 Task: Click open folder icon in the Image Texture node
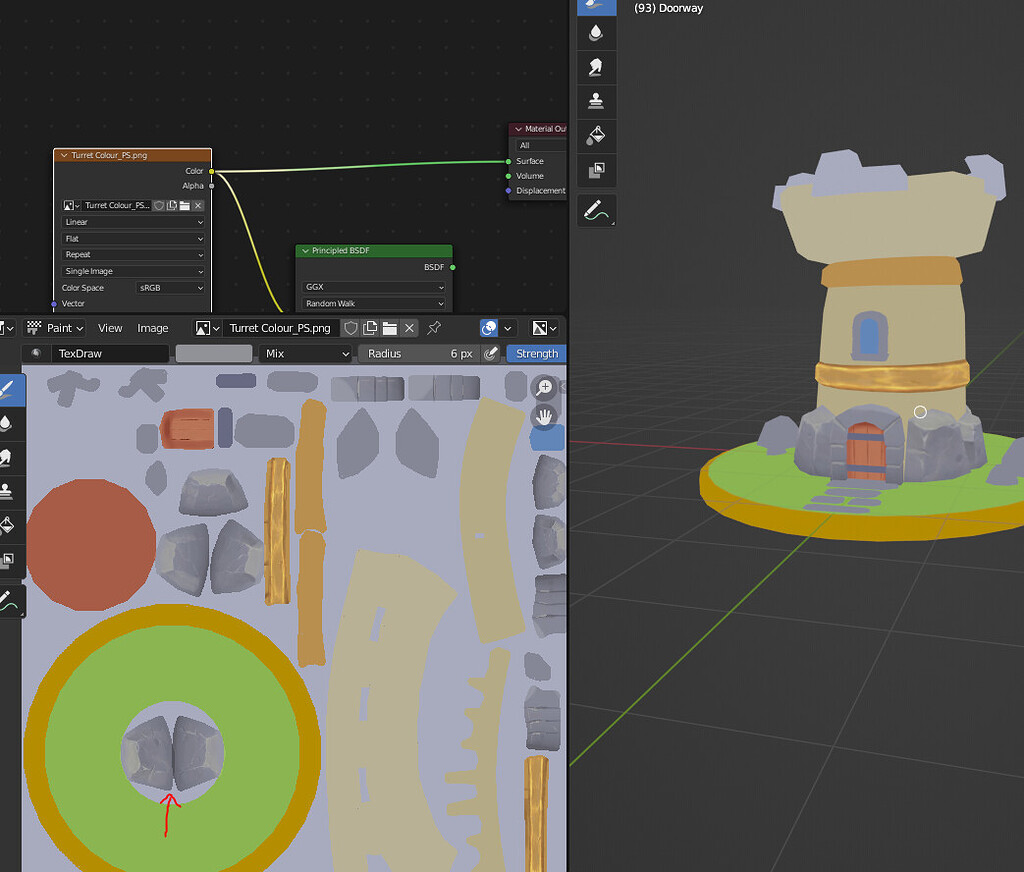[x=185, y=206]
